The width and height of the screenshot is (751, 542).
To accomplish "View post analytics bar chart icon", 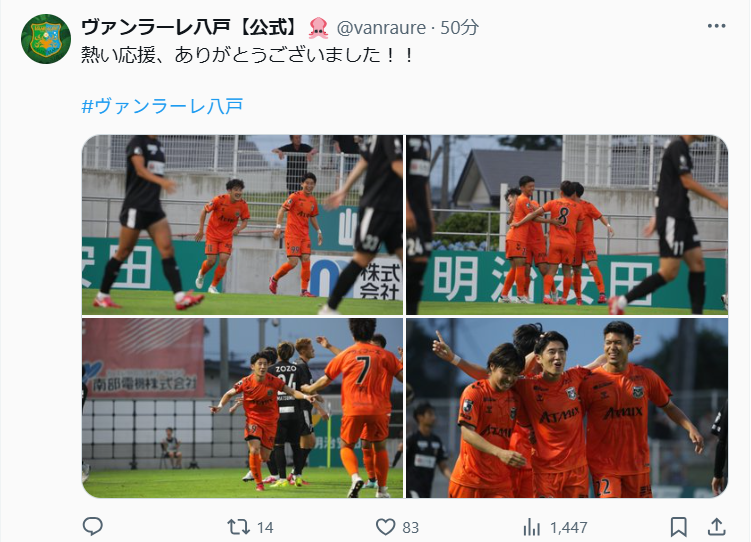I will [x=532, y=527].
